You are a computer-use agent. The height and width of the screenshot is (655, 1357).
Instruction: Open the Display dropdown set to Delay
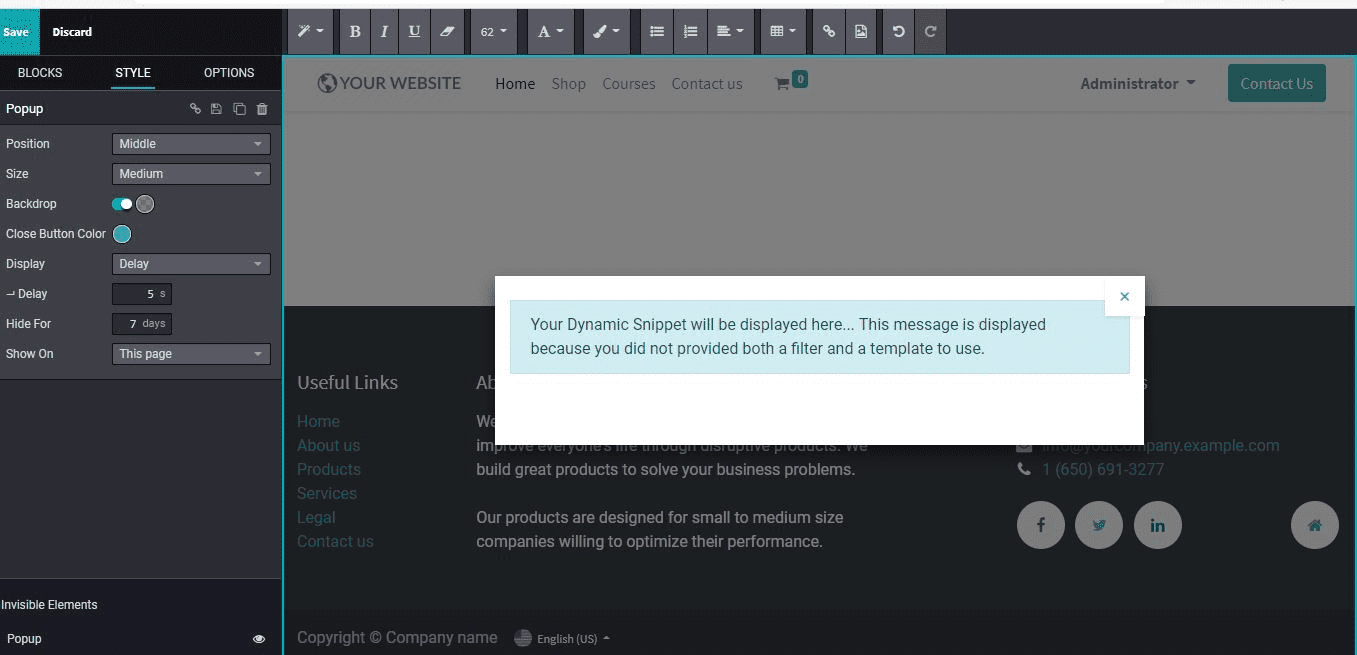click(x=191, y=264)
